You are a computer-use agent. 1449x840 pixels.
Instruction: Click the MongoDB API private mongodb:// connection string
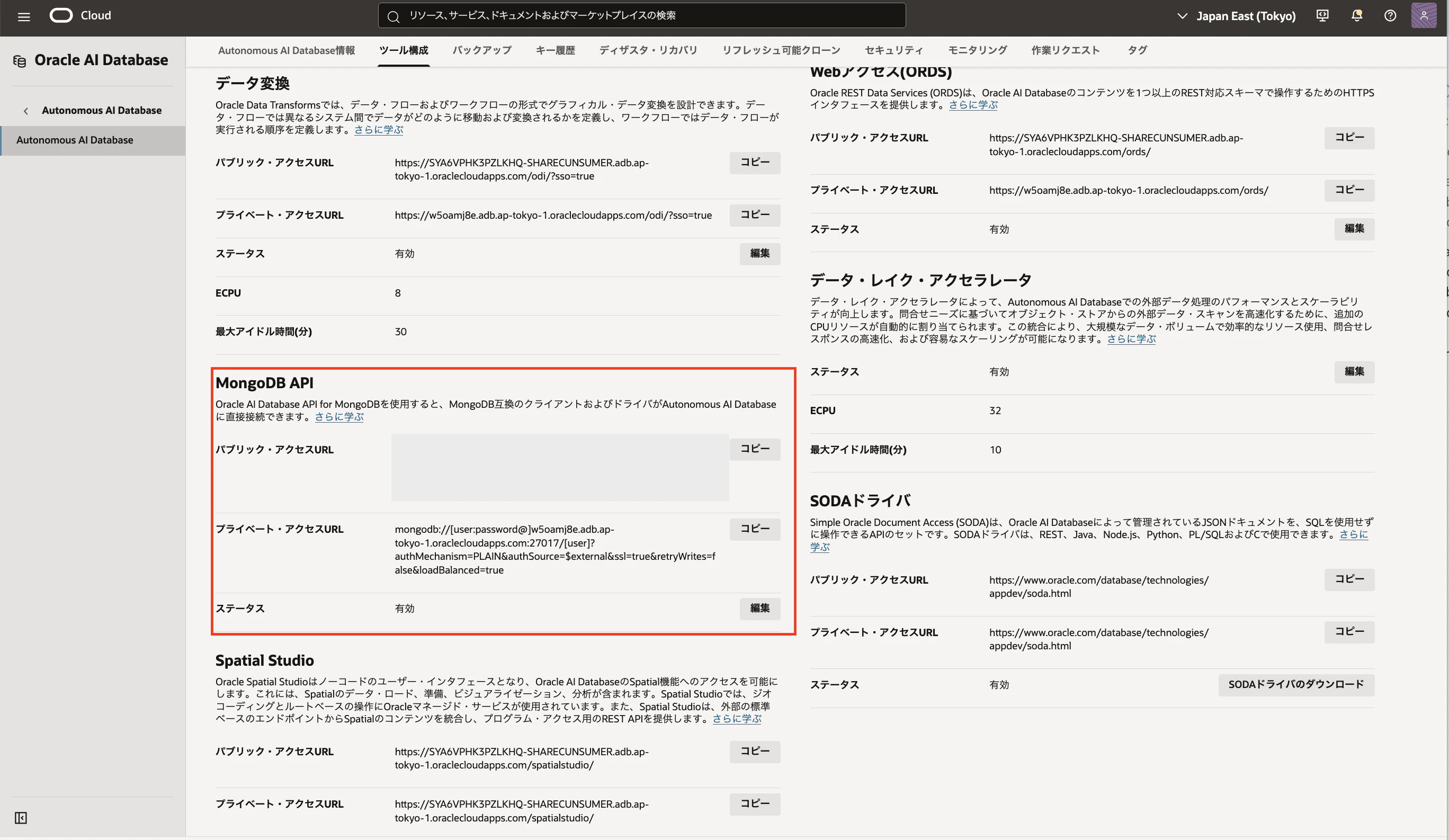[555, 550]
